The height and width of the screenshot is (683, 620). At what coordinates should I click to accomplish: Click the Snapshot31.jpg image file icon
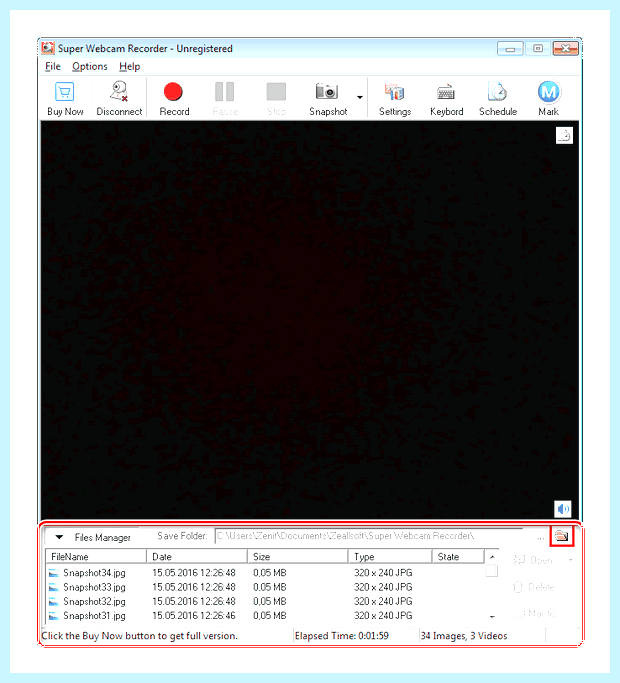click(x=53, y=616)
